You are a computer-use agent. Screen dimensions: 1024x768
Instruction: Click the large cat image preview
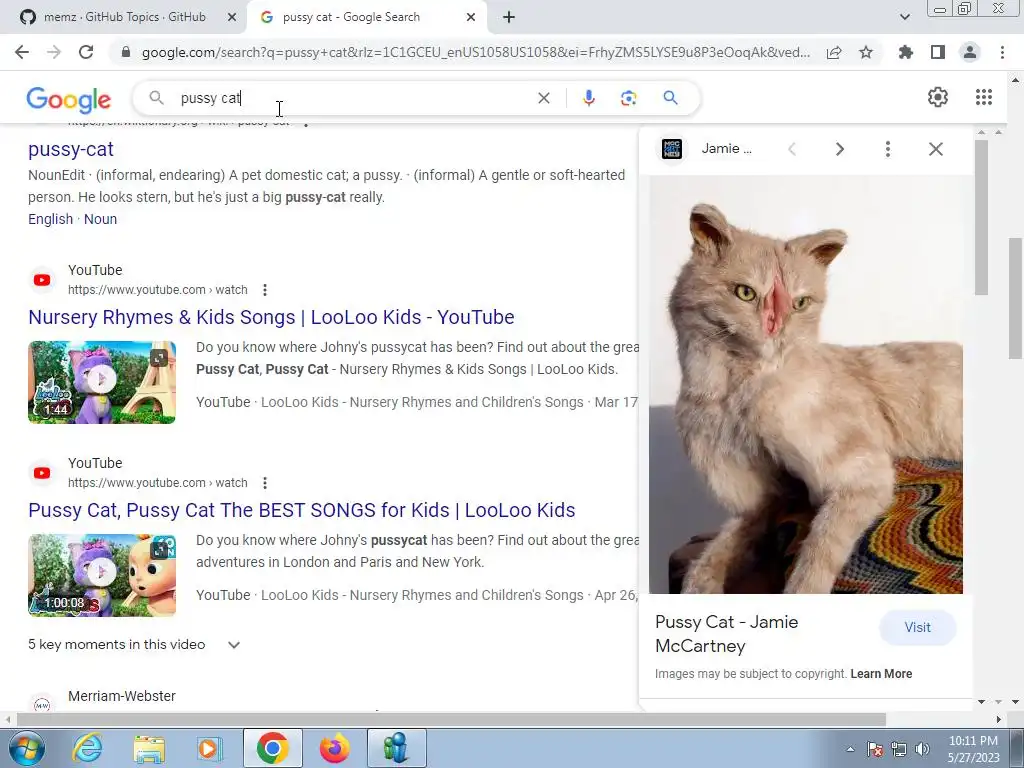tap(806, 385)
